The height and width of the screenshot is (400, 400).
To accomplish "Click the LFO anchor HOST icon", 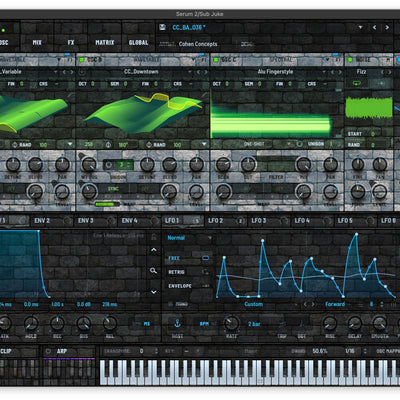I will (x=177, y=323).
